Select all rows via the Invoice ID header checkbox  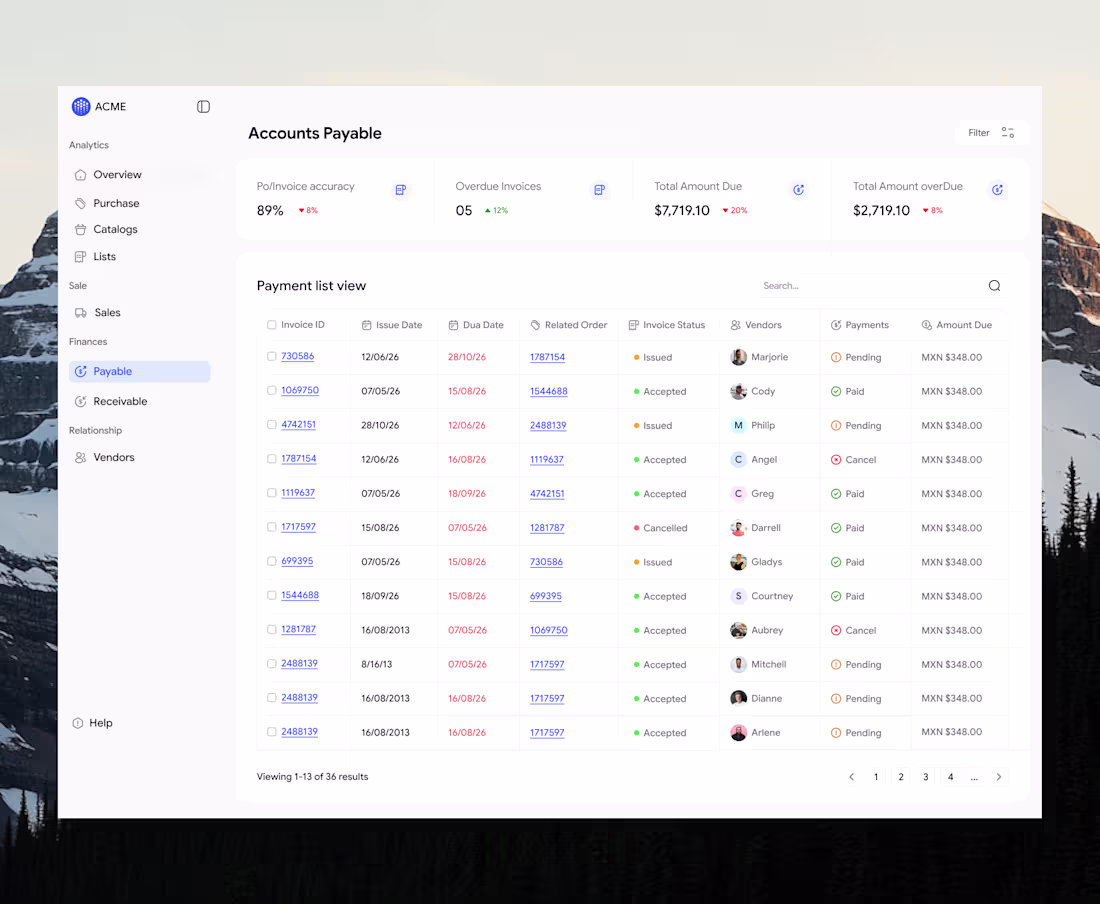point(271,325)
